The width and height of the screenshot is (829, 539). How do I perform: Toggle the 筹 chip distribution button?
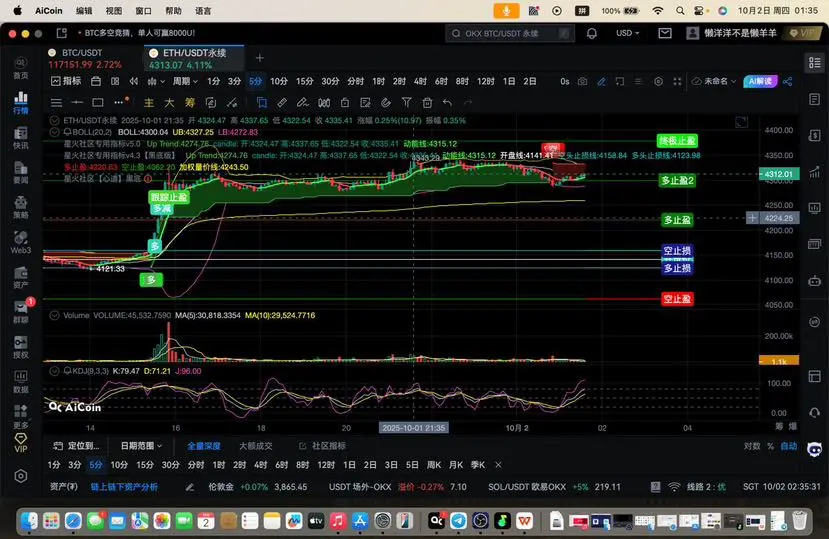tap(190, 102)
